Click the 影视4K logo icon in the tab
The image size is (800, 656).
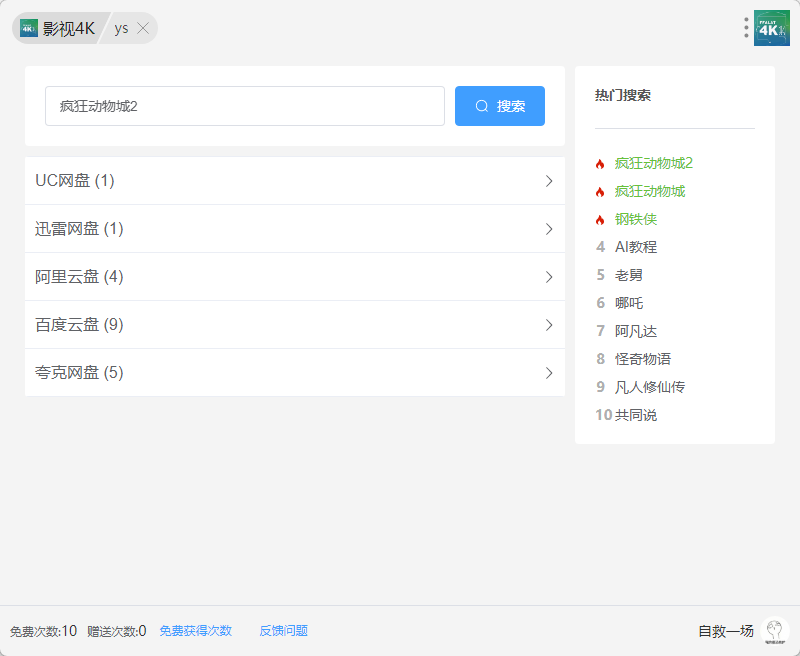point(29,28)
